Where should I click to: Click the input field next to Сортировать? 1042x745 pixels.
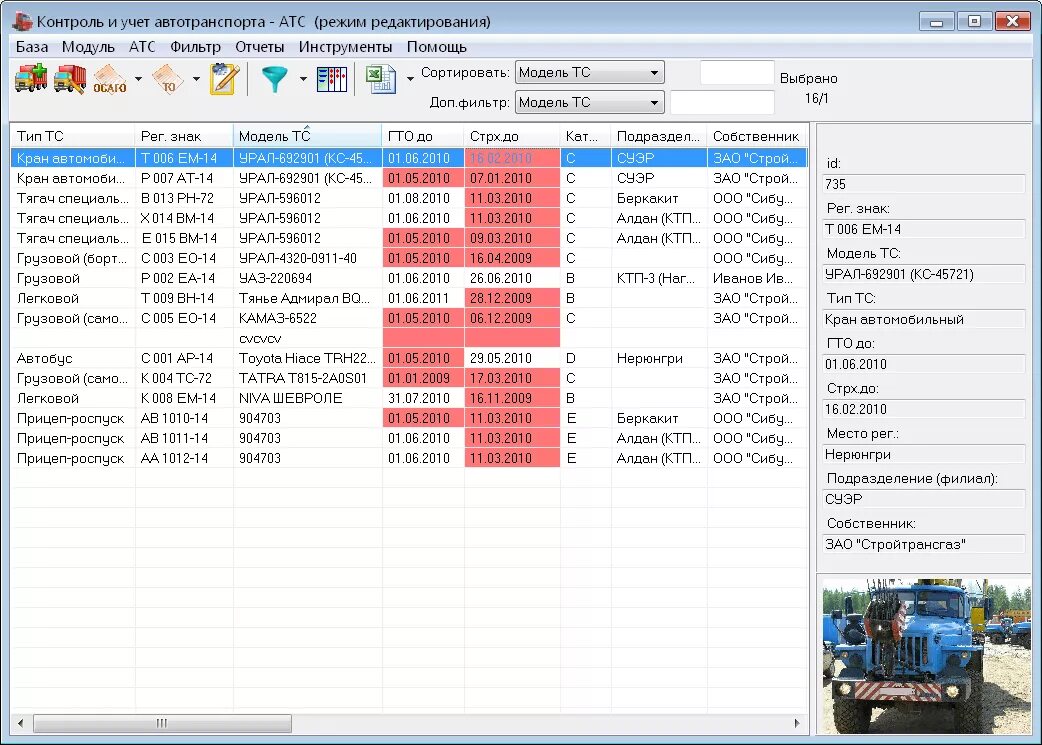pos(737,72)
